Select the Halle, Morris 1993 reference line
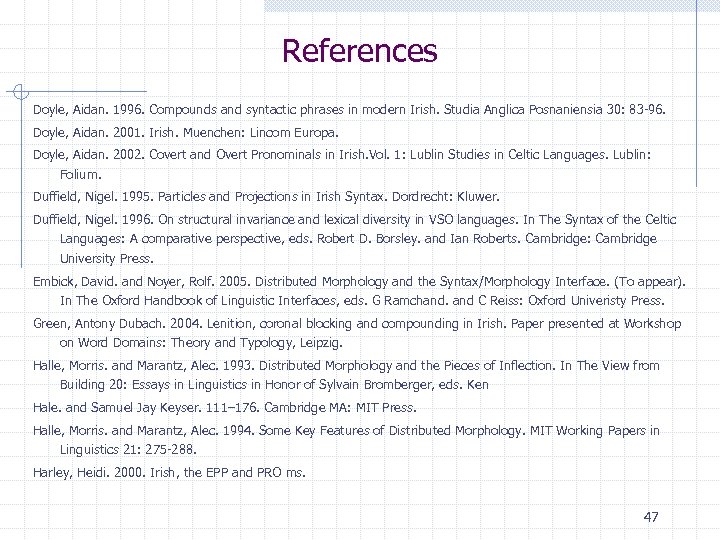This screenshot has height=540, width=720. pos(346,366)
